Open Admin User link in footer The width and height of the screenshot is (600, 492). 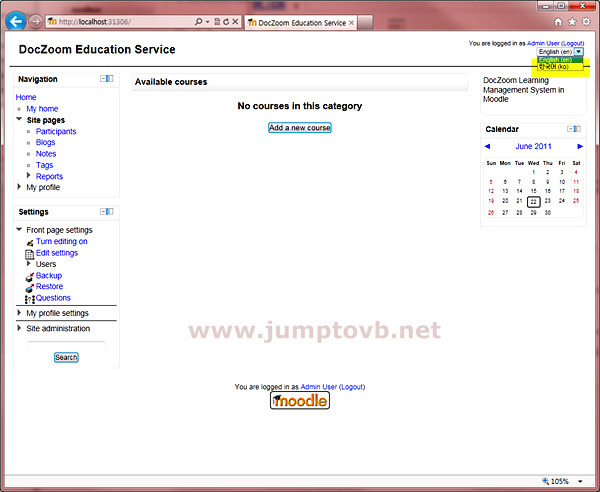tap(319, 387)
